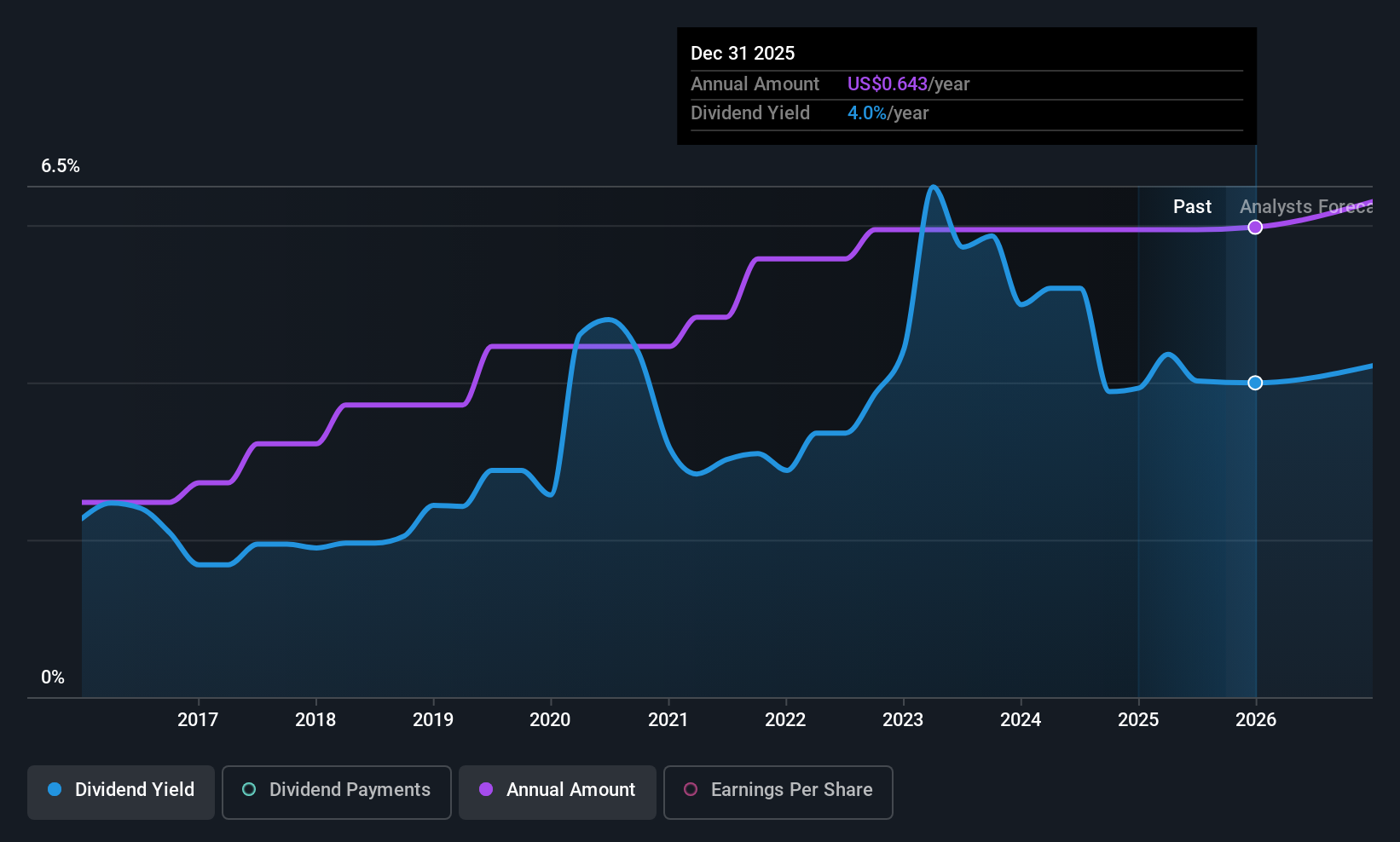Select the blue yield data point at 2026
Screen dimensions: 1400x842
(x=1255, y=383)
